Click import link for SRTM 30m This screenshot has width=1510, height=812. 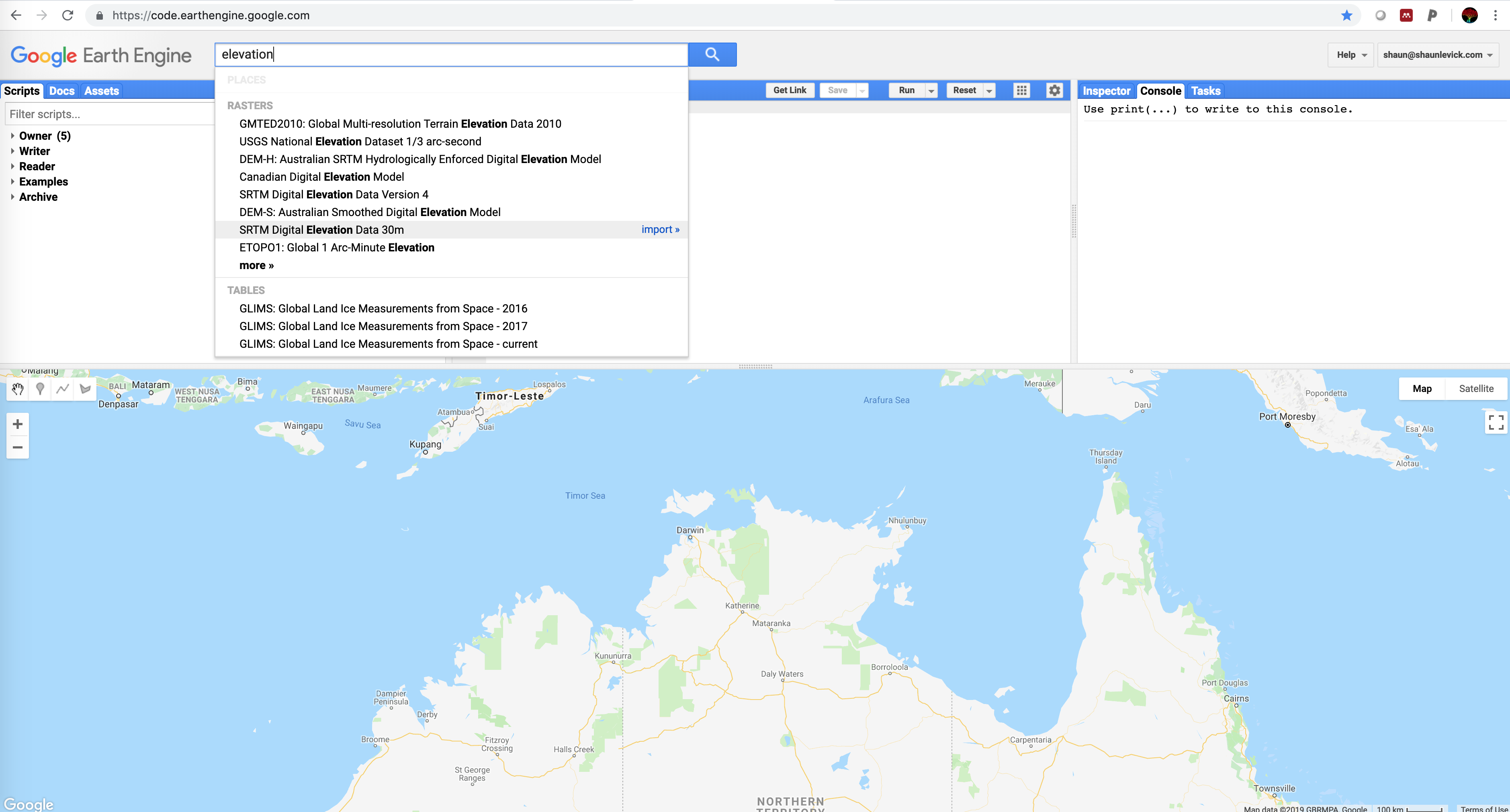coord(660,230)
